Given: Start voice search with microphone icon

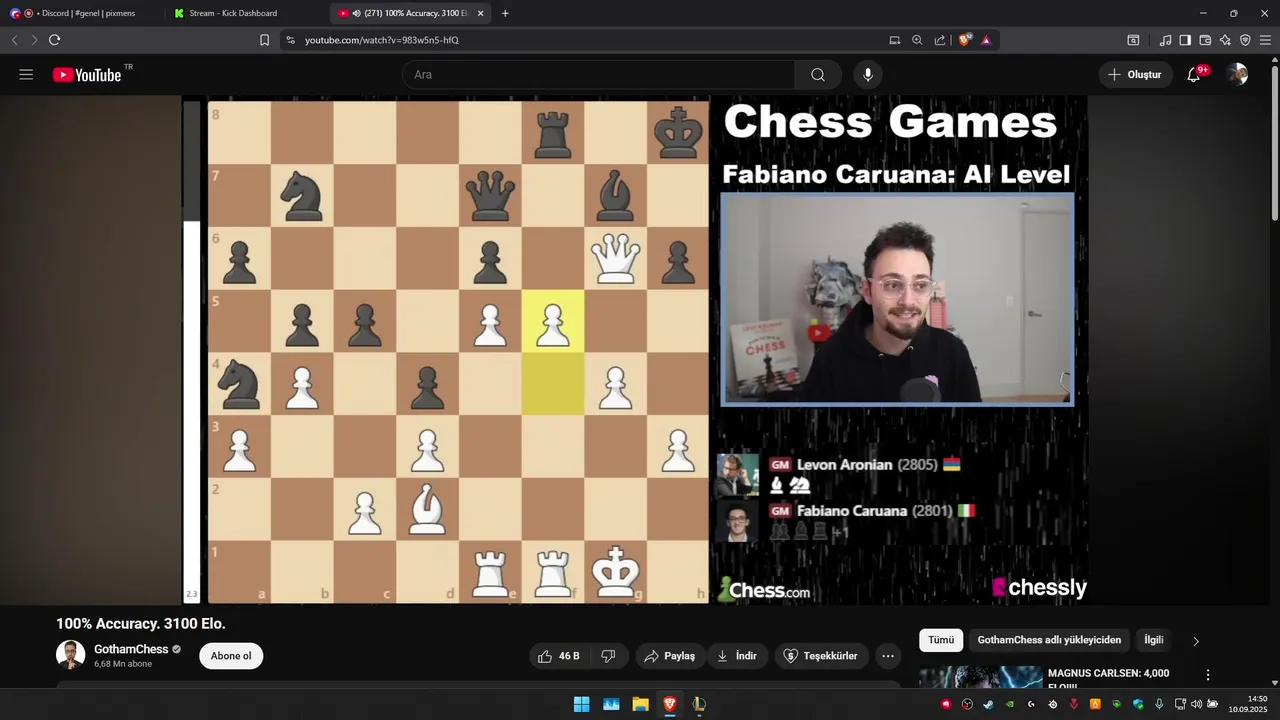Looking at the screenshot, I should coord(868,75).
